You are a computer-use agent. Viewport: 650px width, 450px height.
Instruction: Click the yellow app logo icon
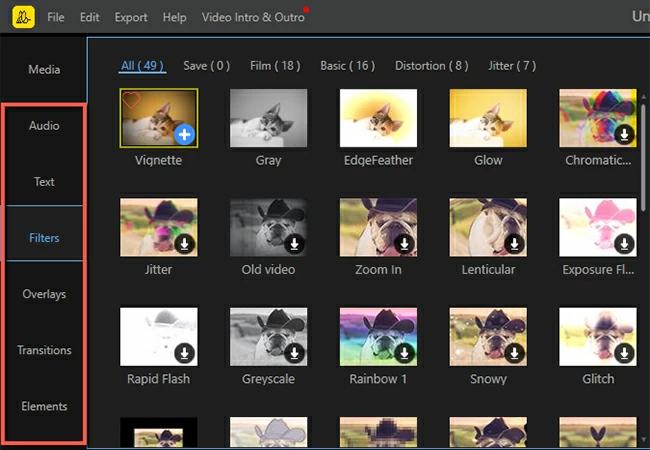24,17
